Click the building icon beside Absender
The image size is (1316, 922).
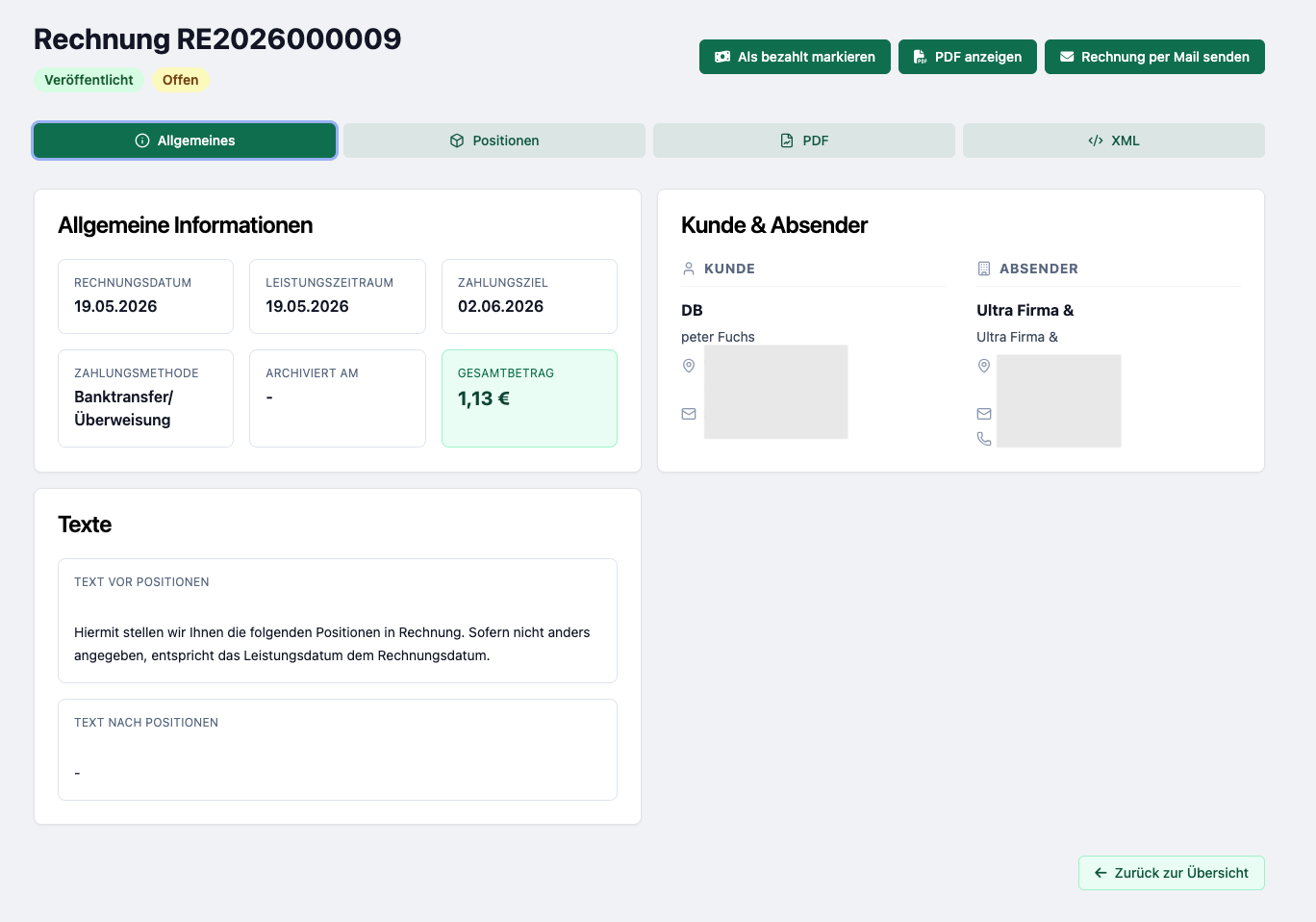pos(984,269)
